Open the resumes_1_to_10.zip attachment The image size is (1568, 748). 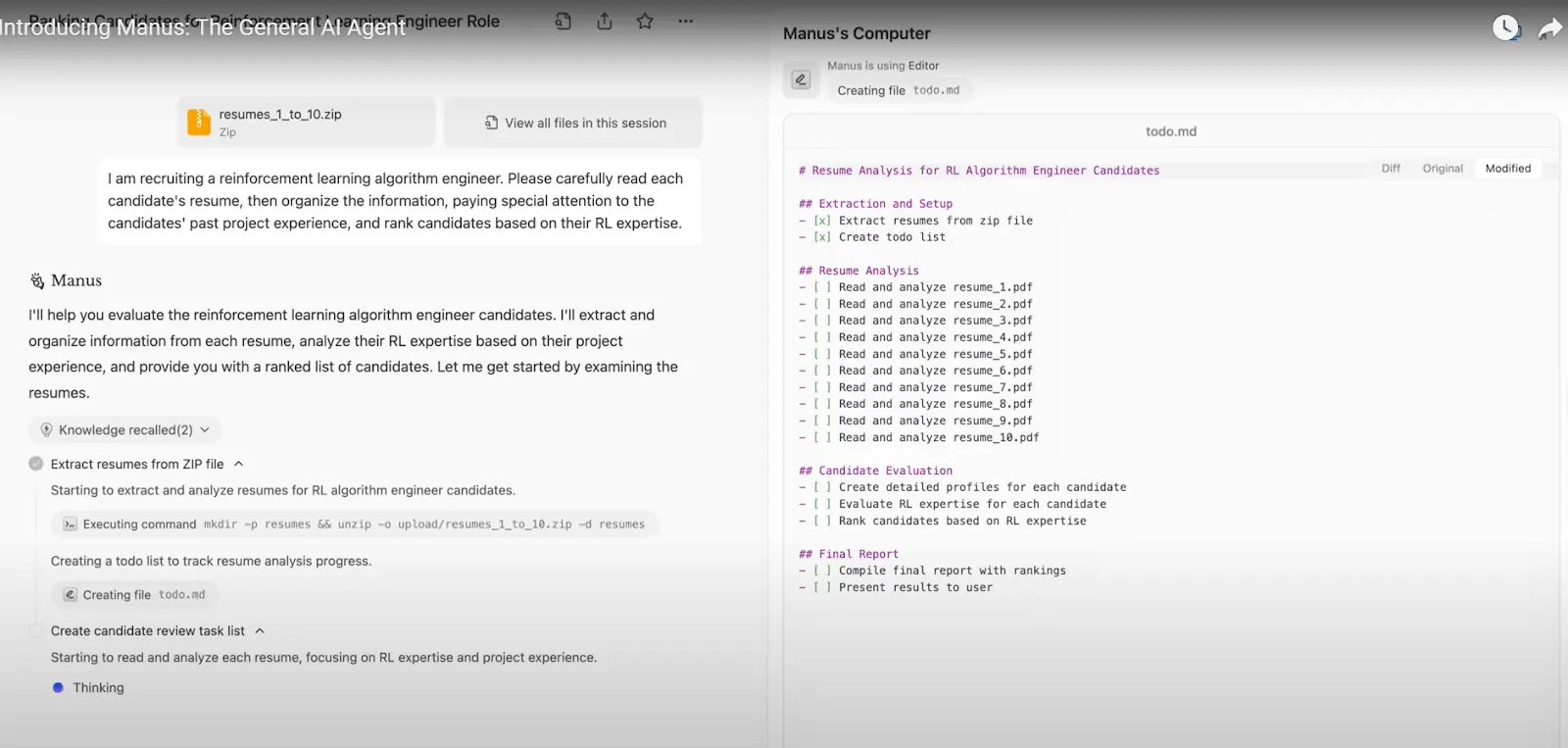pos(306,122)
